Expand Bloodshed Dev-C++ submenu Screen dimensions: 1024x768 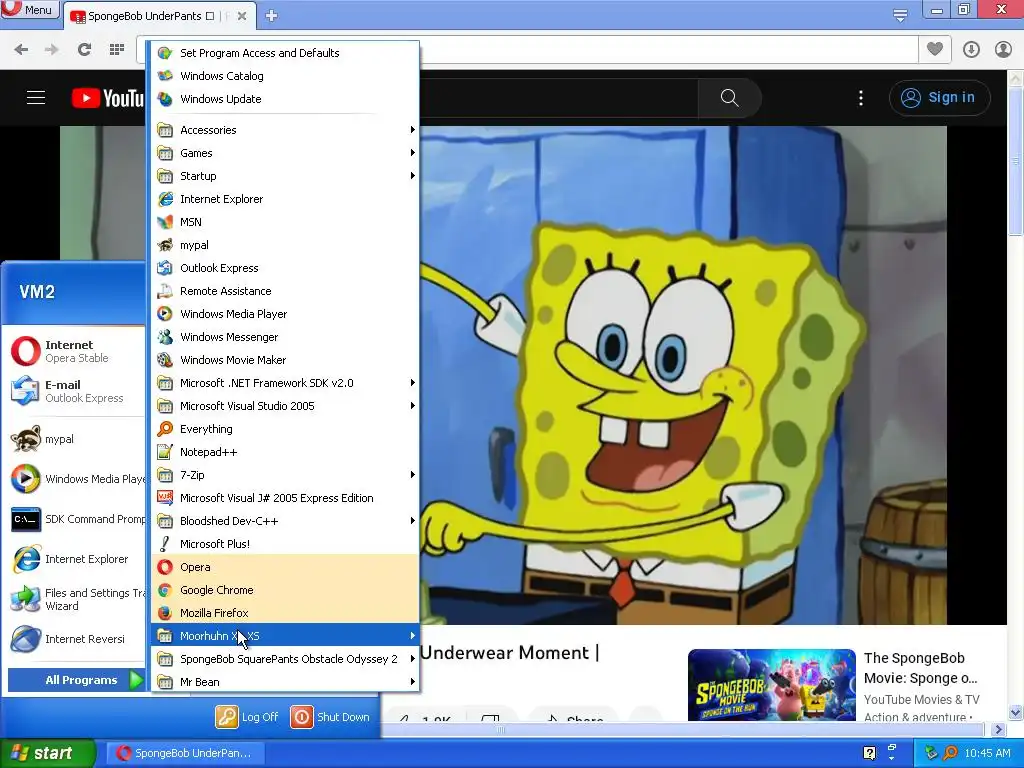pyautogui.click(x=285, y=520)
